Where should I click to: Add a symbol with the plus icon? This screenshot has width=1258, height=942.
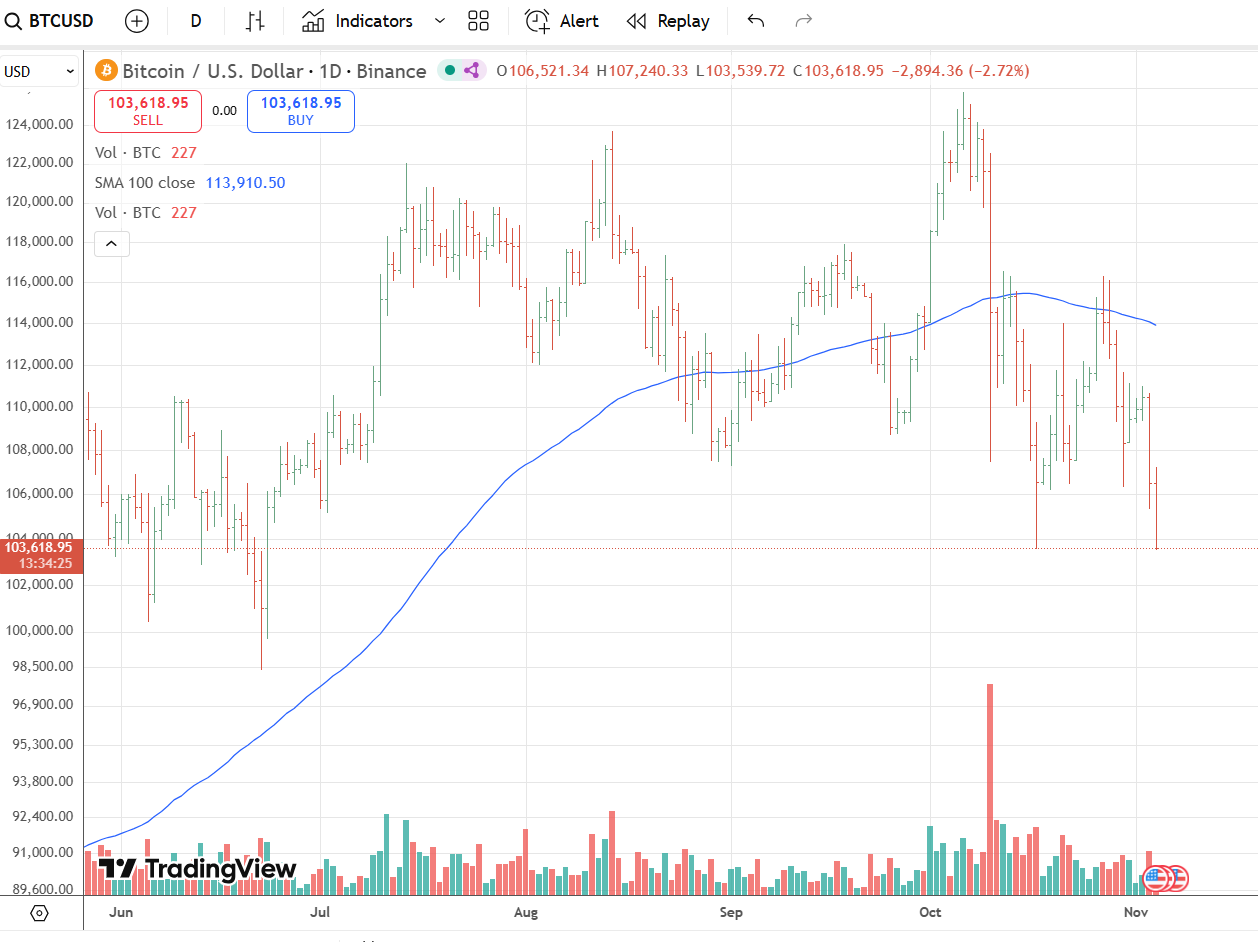pyautogui.click(x=137, y=21)
